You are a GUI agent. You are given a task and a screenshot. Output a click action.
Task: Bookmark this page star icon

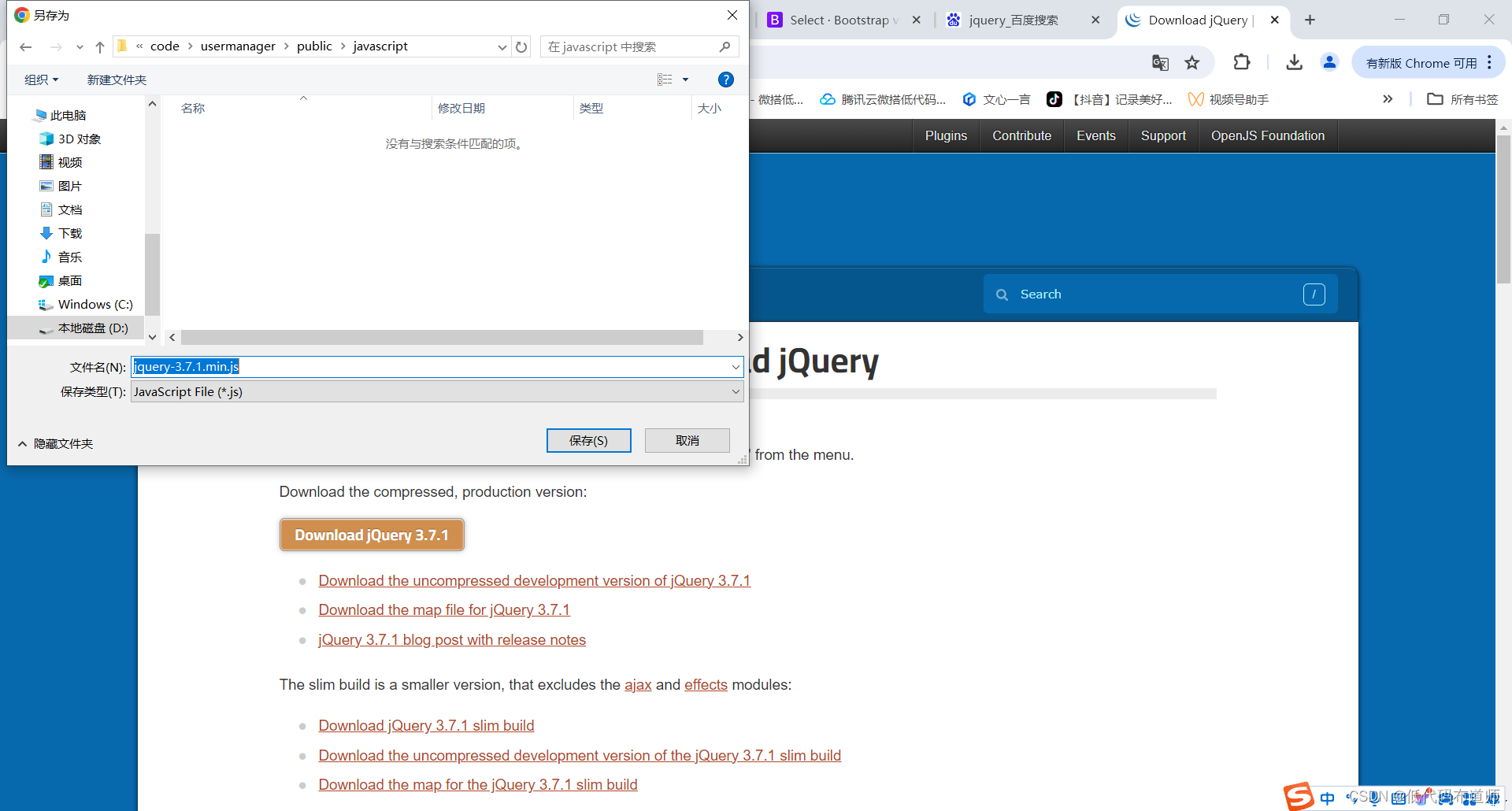tap(1192, 62)
